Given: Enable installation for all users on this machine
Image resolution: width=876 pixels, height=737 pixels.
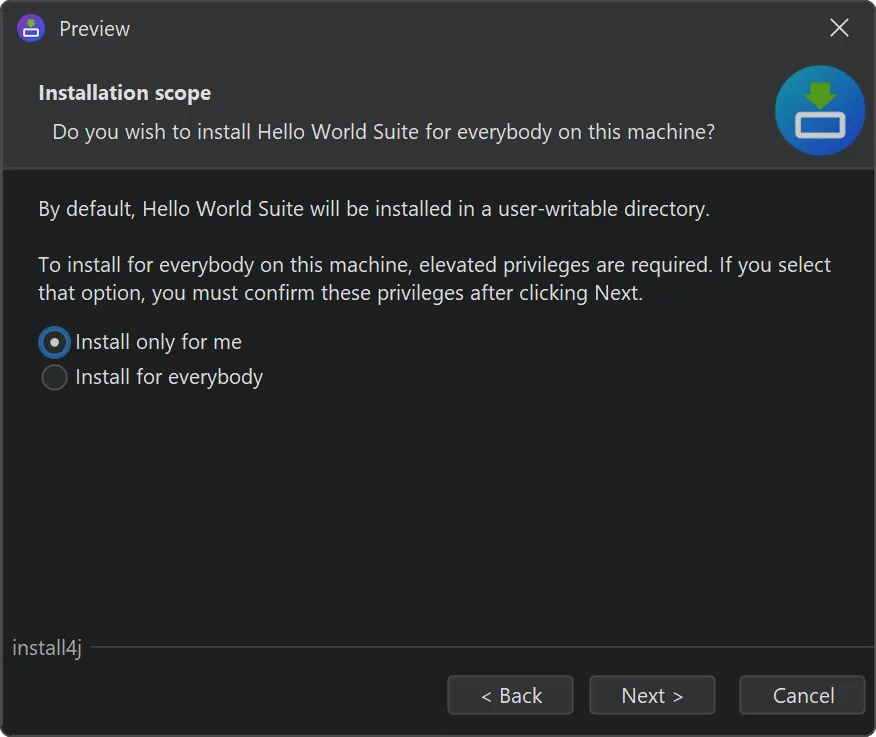Looking at the screenshot, I should pos(53,377).
